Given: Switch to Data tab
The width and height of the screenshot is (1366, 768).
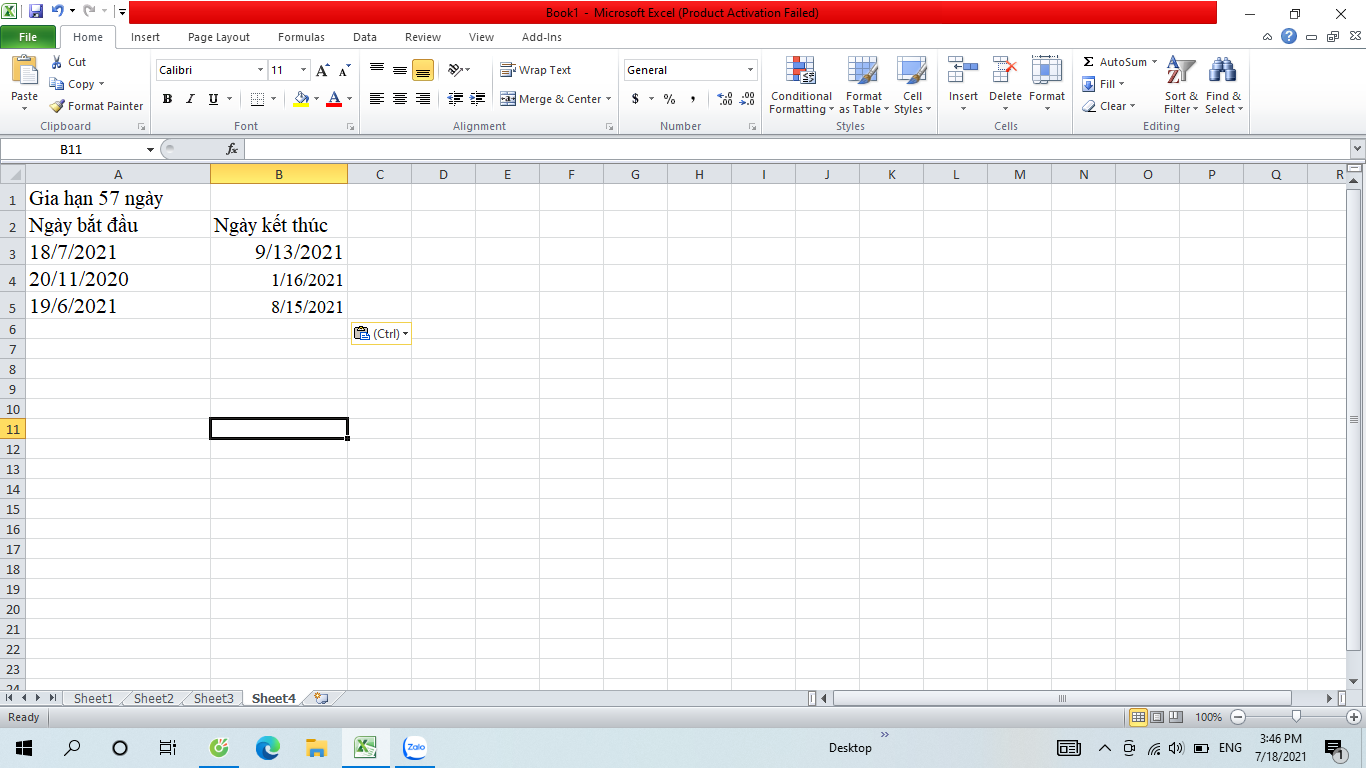Looking at the screenshot, I should point(365,37).
